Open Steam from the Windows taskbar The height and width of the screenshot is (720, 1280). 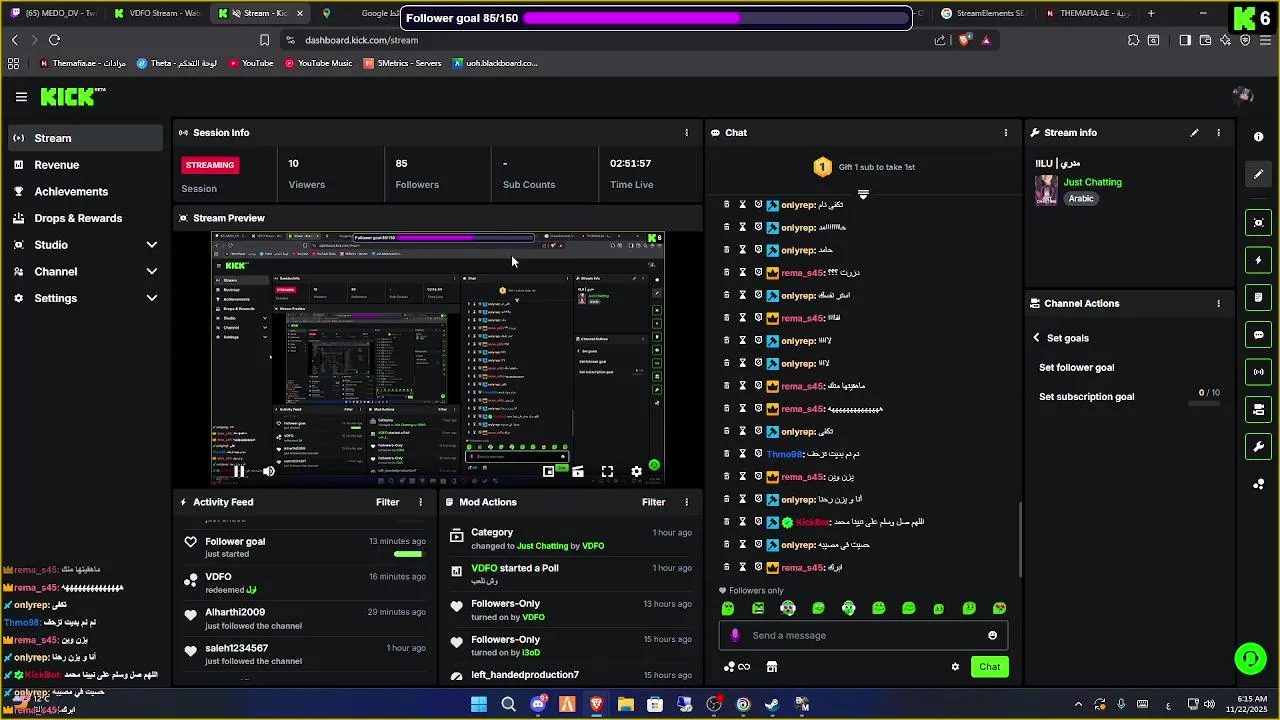point(772,705)
